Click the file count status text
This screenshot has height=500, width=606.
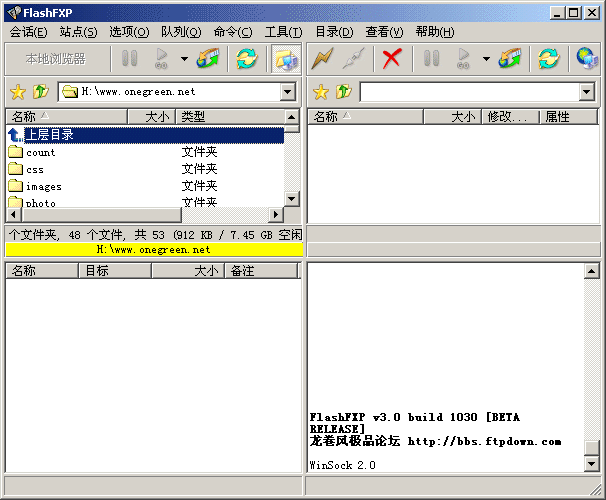[x=155, y=235]
